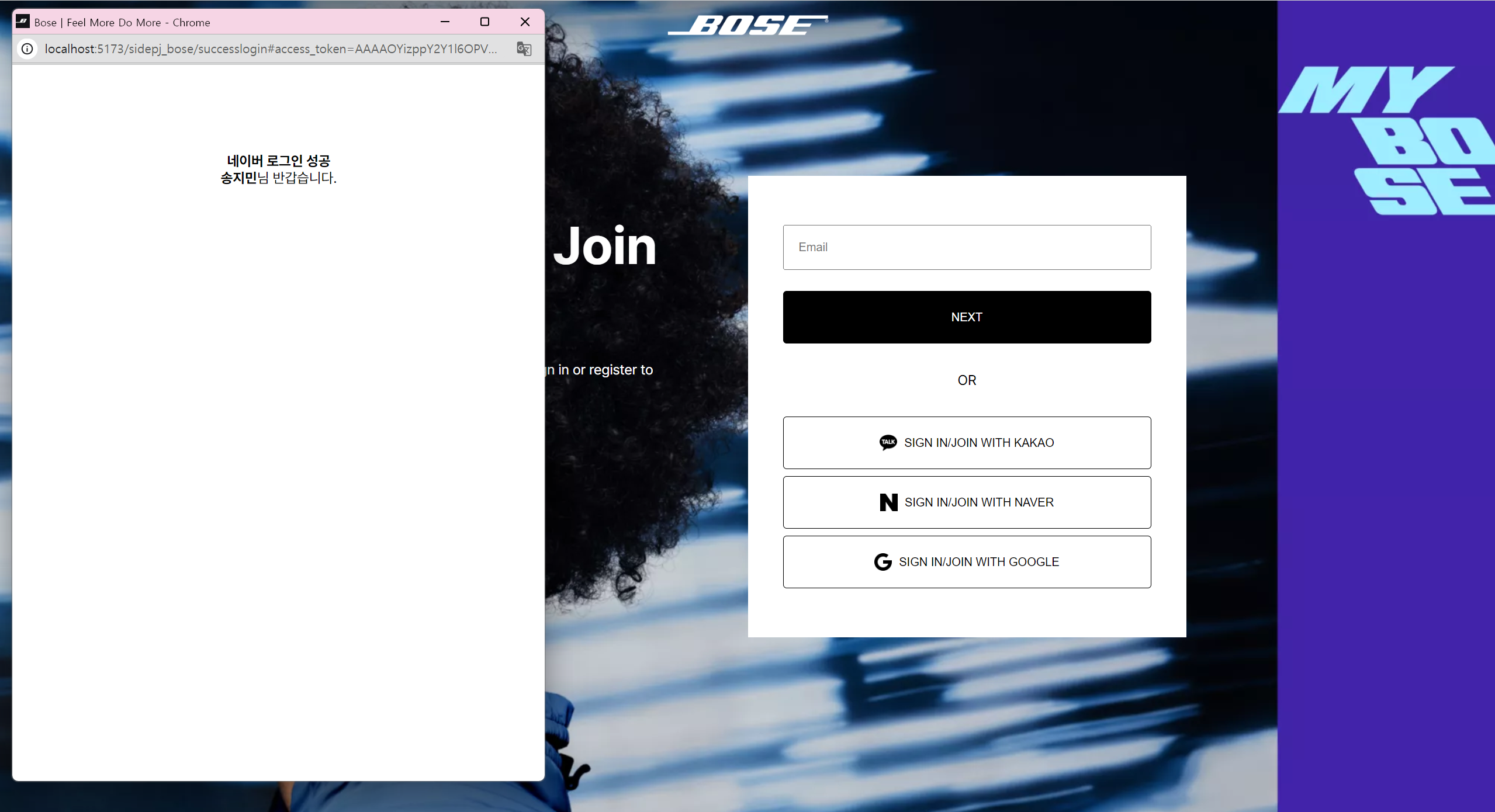1495x812 pixels.
Task: Click the site information icon in address bar
Action: [27, 49]
